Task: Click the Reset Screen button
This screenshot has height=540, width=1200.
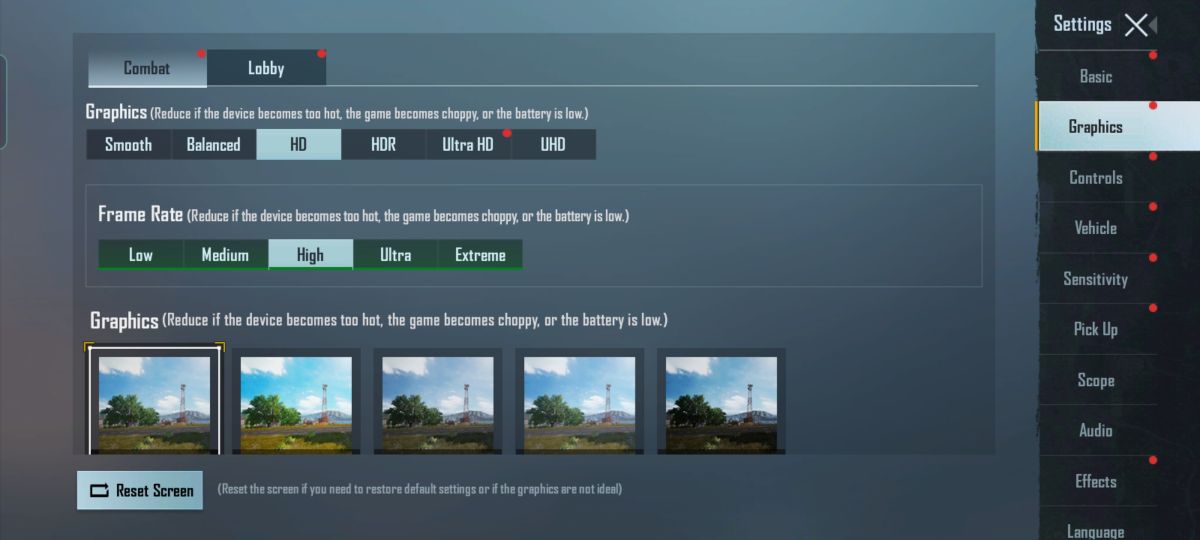Action: [140, 490]
